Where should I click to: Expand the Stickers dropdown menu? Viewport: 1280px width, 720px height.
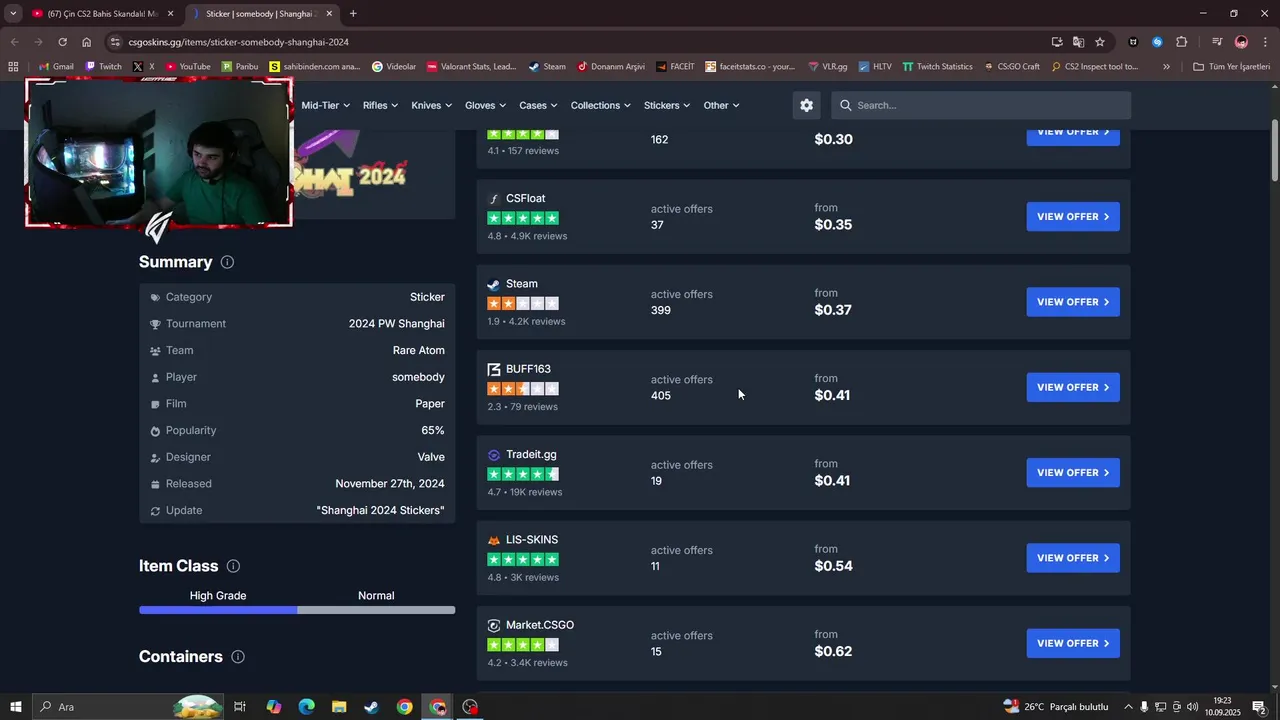point(667,105)
